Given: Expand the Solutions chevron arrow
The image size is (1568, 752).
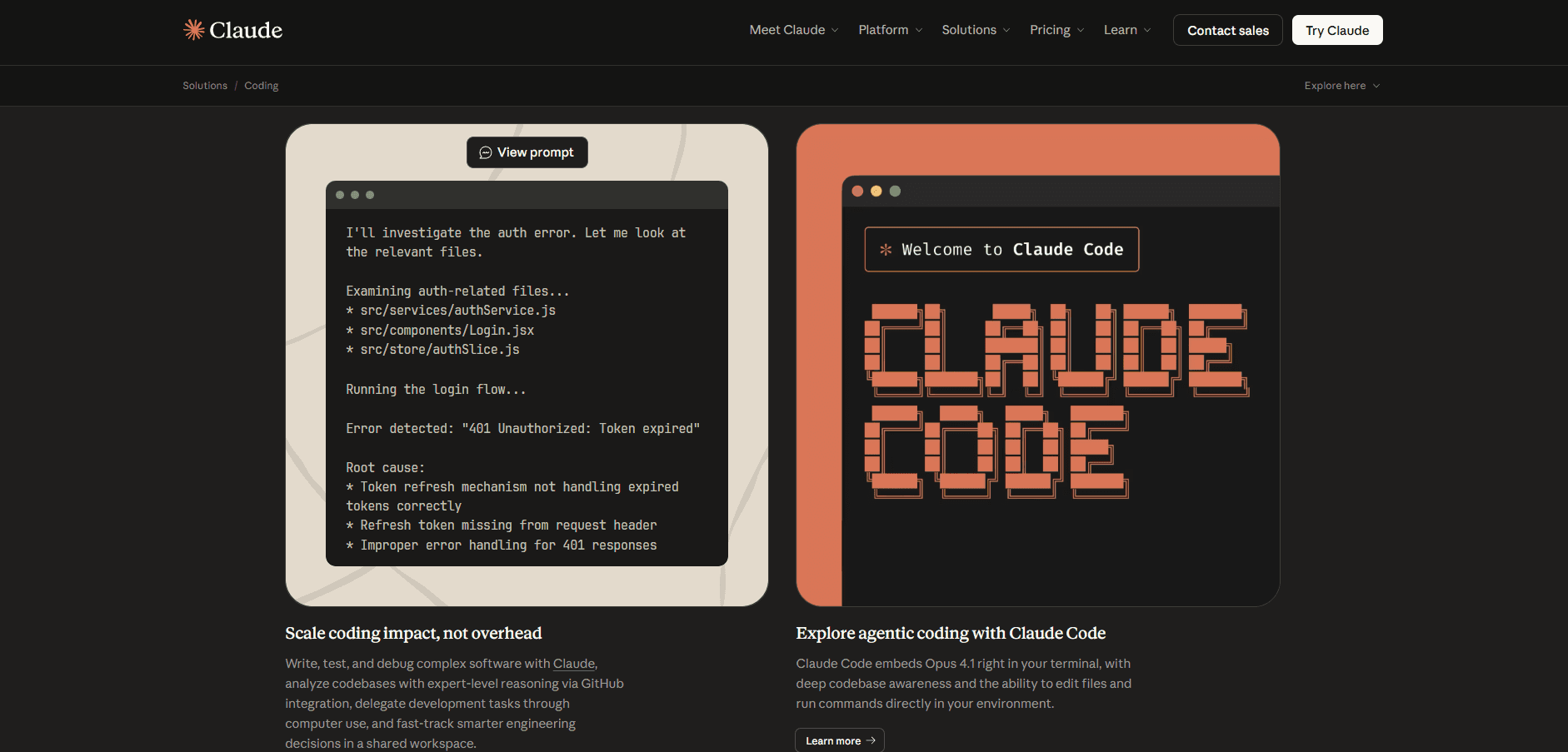Looking at the screenshot, I should pyautogui.click(x=1006, y=31).
